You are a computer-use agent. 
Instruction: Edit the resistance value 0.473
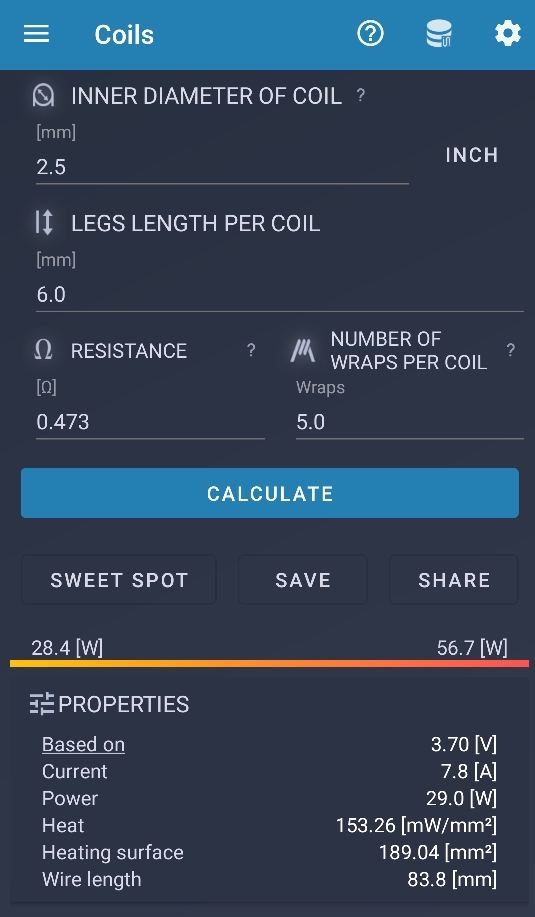pos(150,422)
